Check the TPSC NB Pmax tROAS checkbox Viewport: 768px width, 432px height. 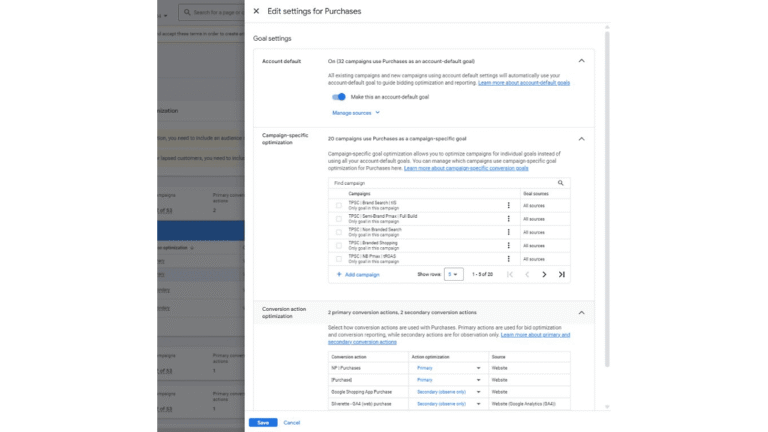point(338,259)
